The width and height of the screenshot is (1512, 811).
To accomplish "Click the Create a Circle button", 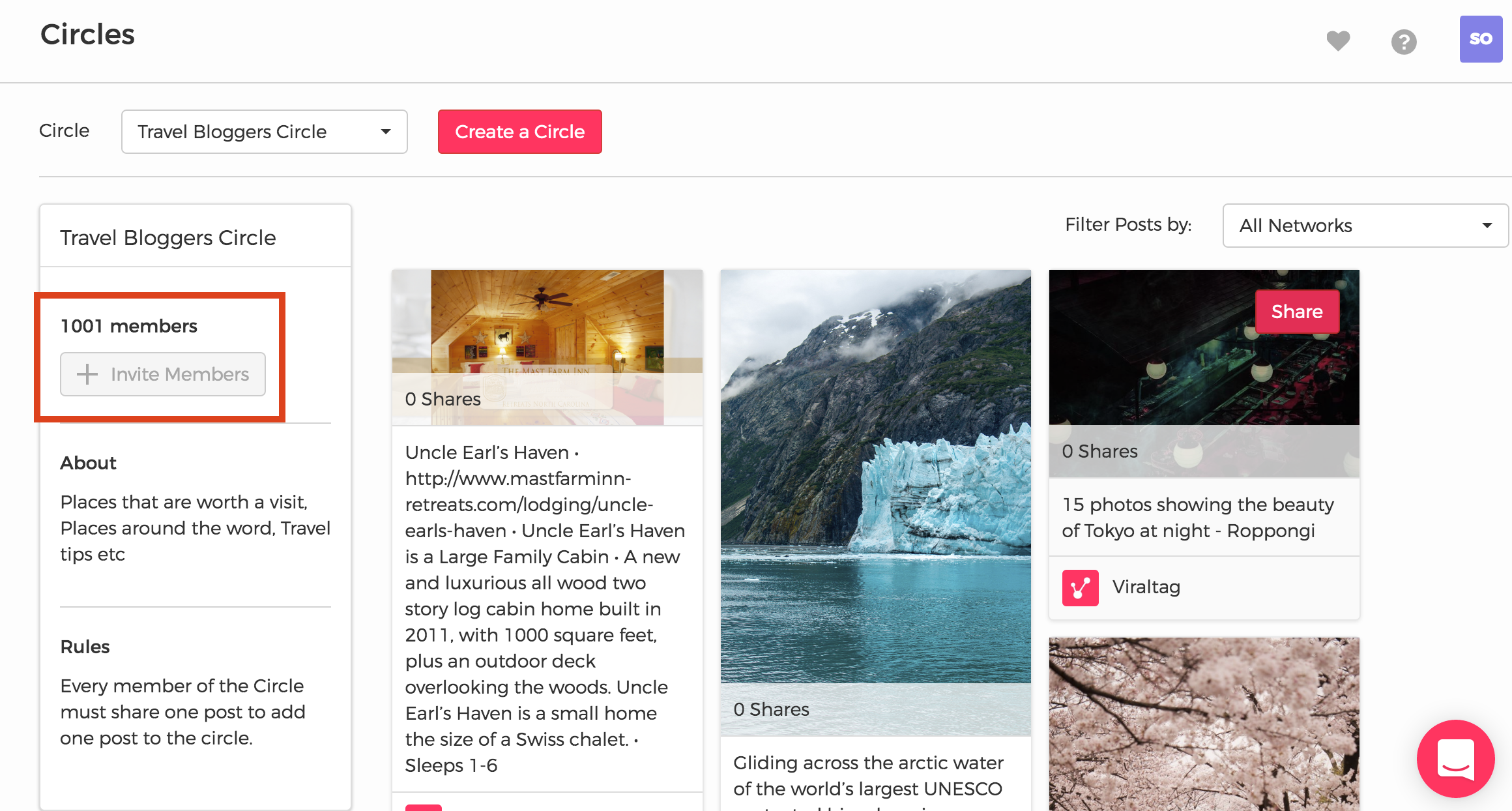I will click(x=519, y=132).
